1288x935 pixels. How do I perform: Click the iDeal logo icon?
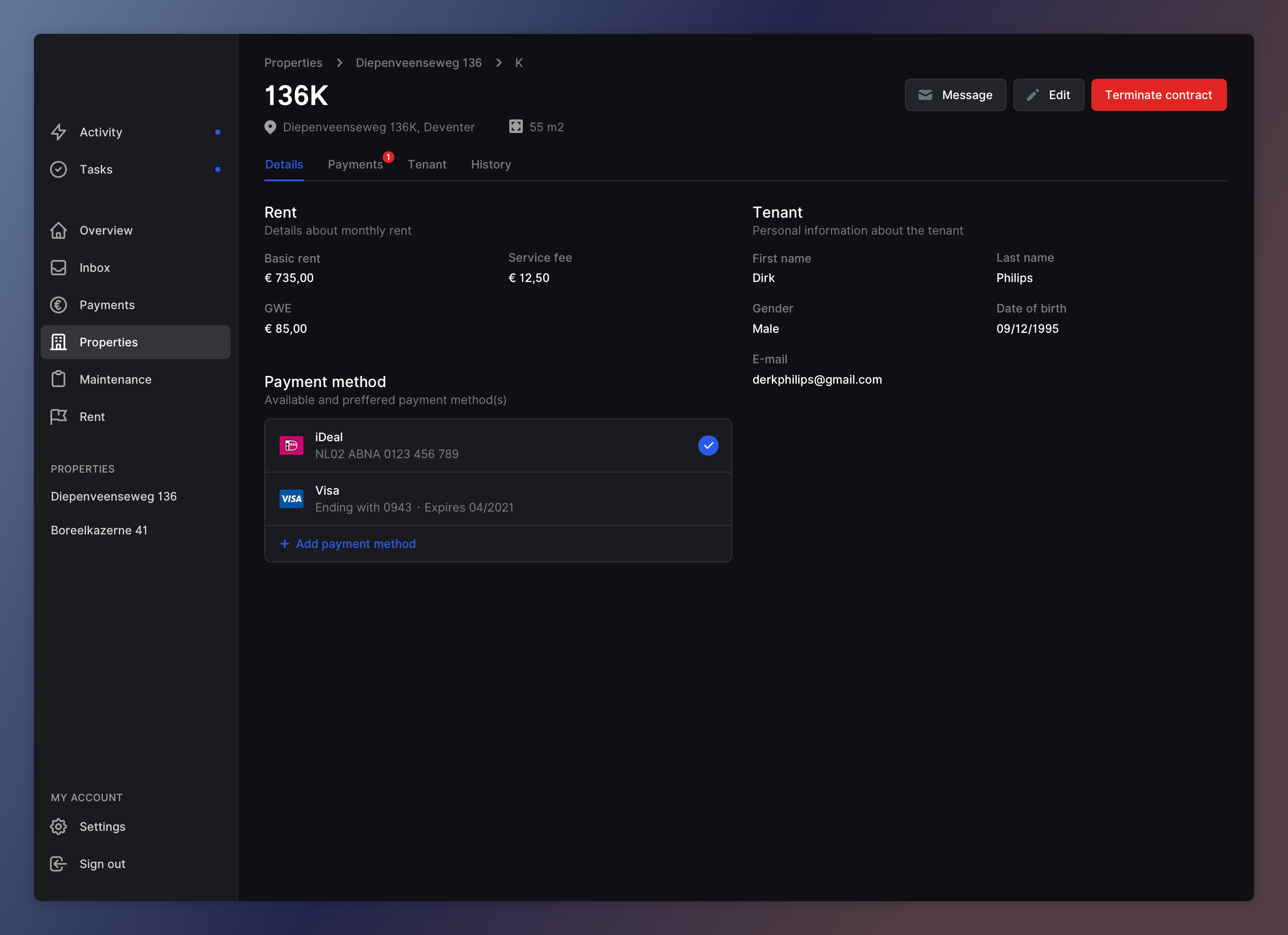click(291, 445)
